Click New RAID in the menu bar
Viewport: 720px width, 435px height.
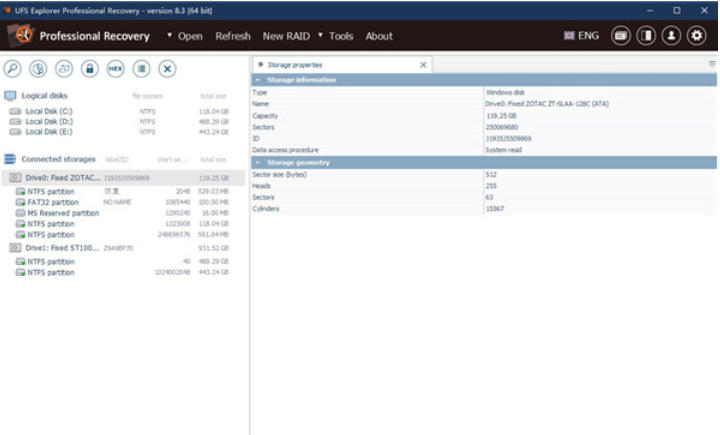point(286,36)
